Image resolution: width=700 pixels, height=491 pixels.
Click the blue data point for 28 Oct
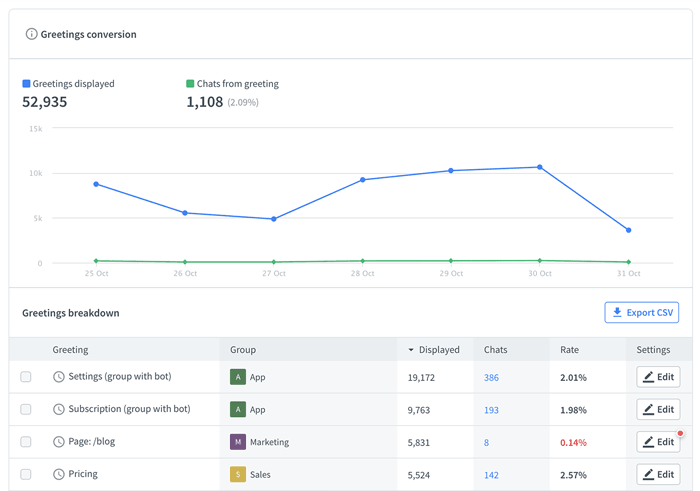[x=362, y=180]
